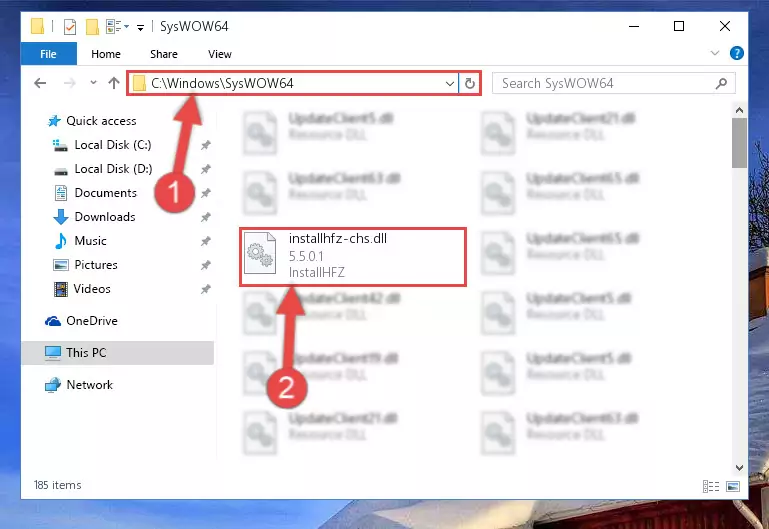Viewport: 769px width, 529px height.
Task: Open Music in the sidebar
Action: (90, 241)
